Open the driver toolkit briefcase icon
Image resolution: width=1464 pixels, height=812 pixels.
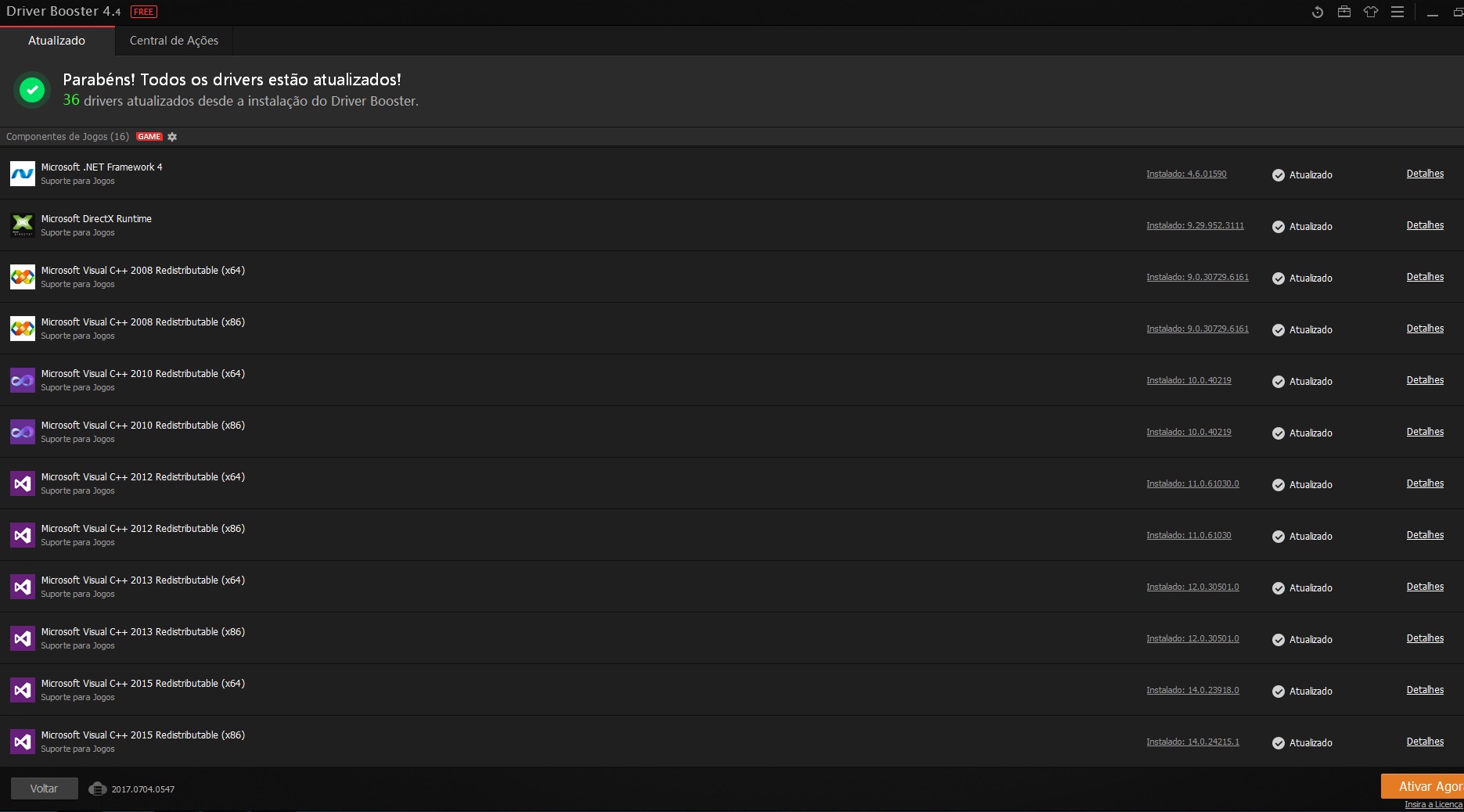(x=1344, y=12)
